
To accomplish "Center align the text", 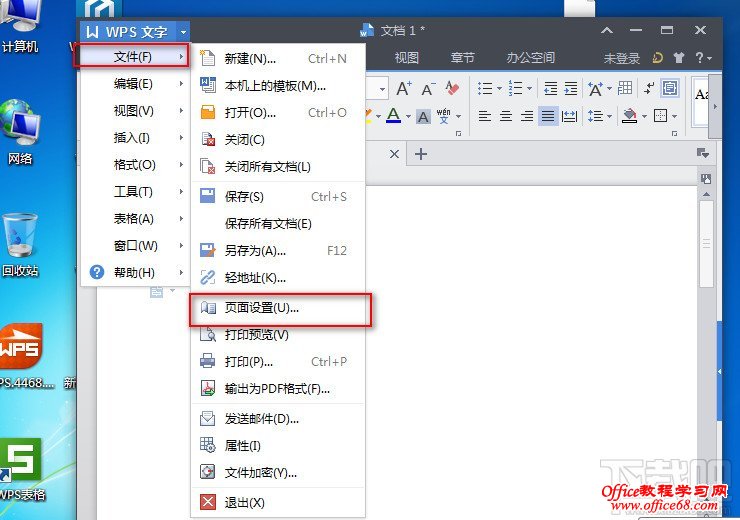I will pos(506,116).
